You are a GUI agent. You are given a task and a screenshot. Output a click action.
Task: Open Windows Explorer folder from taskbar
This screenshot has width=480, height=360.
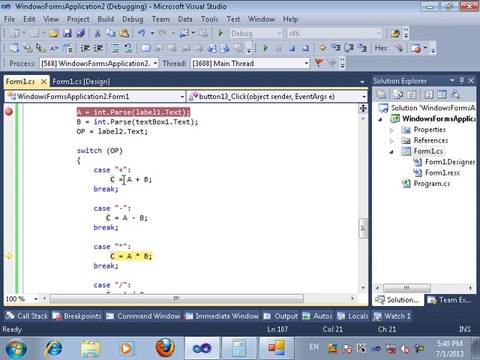(x=91, y=348)
